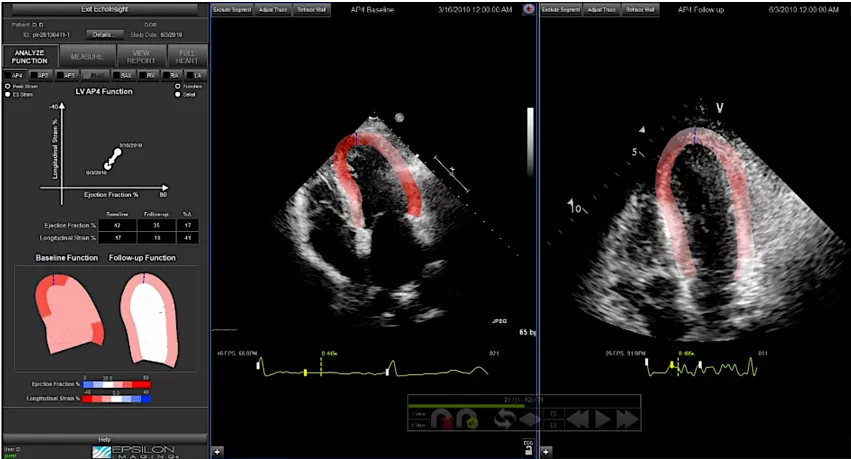Select the Peak Strain radio button

pyautogui.click(x=9, y=86)
